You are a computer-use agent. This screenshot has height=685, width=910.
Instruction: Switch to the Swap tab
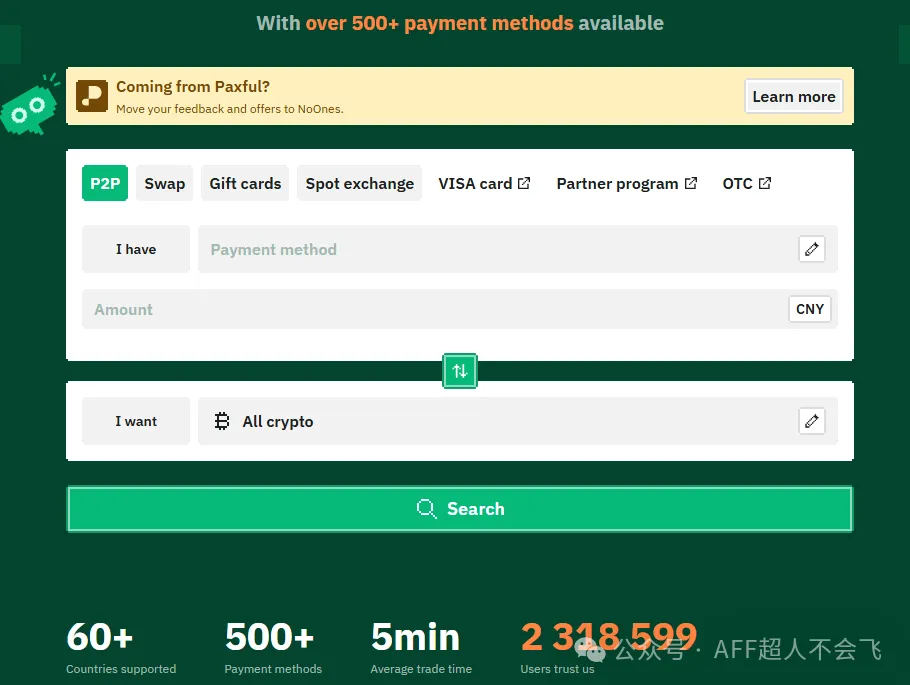point(164,183)
